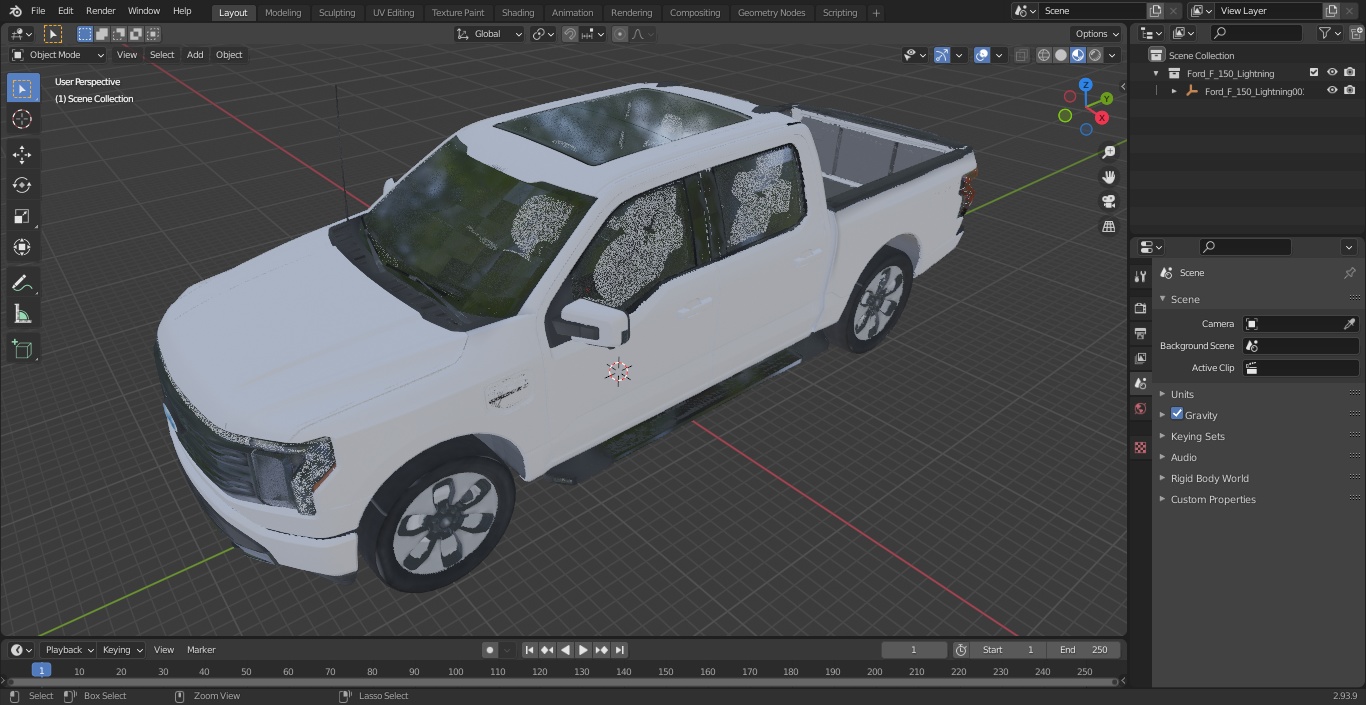Open the Output properties tab
This screenshot has width=1366, height=705.
(1140, 333)
